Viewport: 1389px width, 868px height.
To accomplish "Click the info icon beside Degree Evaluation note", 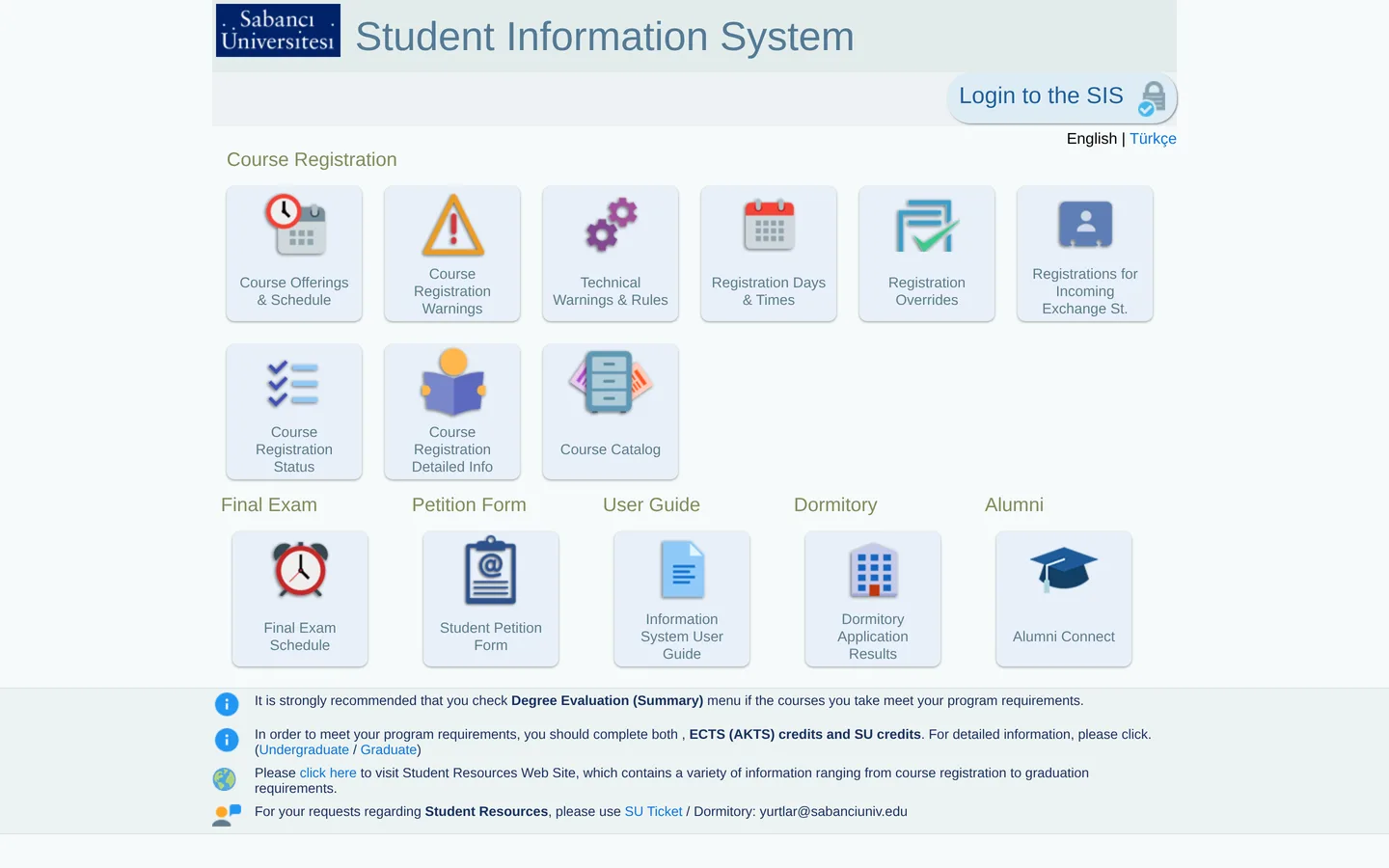I will click(x=226, y=704).
